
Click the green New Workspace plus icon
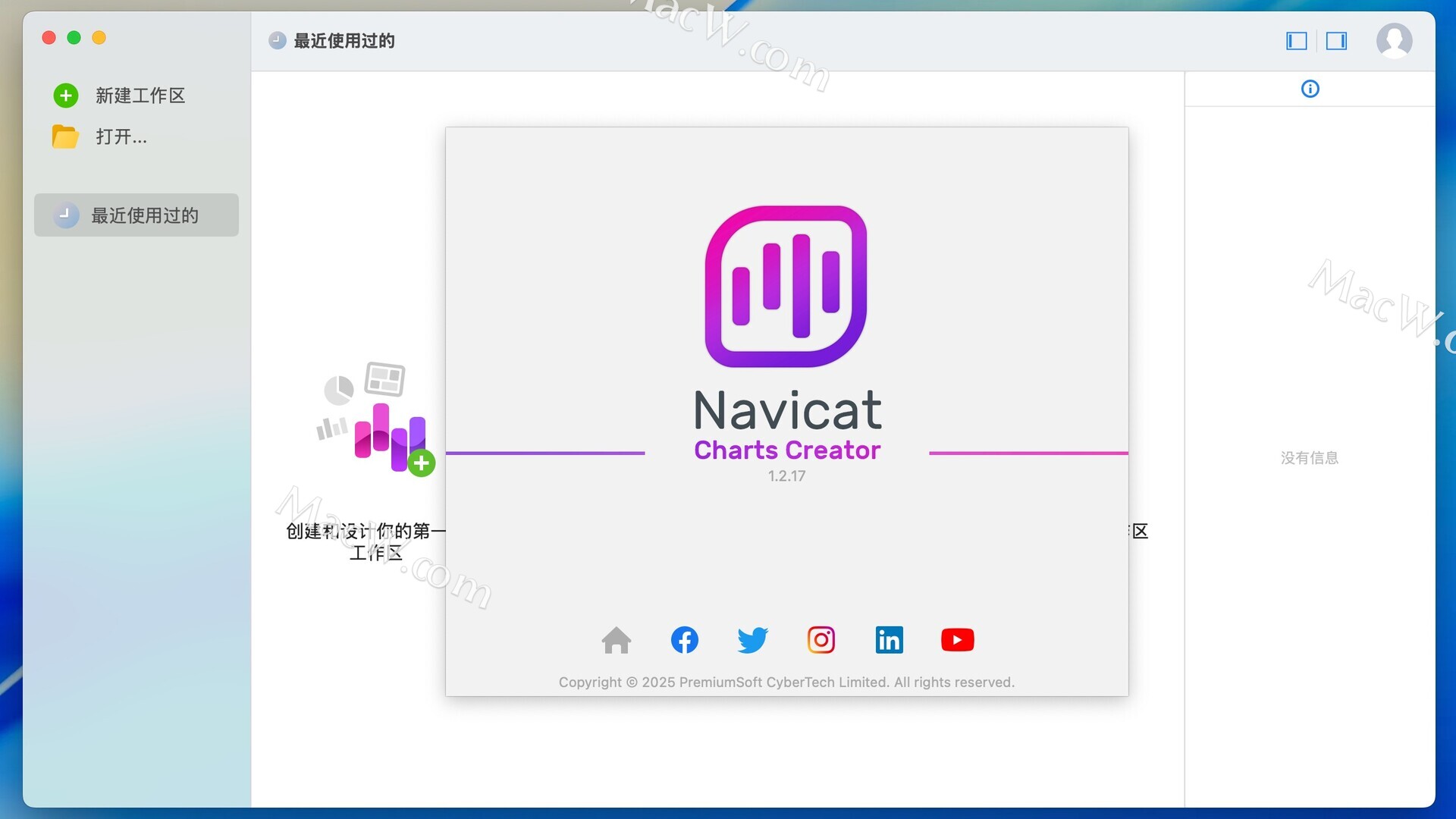[x=66, y=96]
